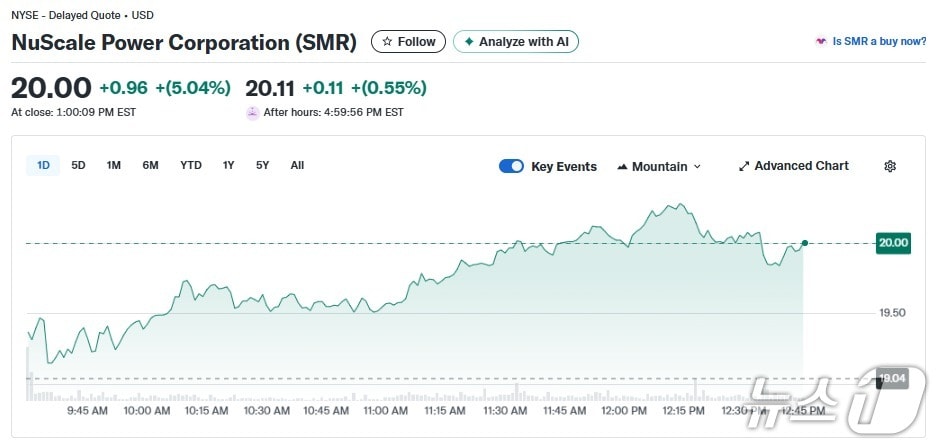Screen dimensions: 940x448
Task: Click the after hours moon icon
Action: pyautogui.click(x=252, y=113)
